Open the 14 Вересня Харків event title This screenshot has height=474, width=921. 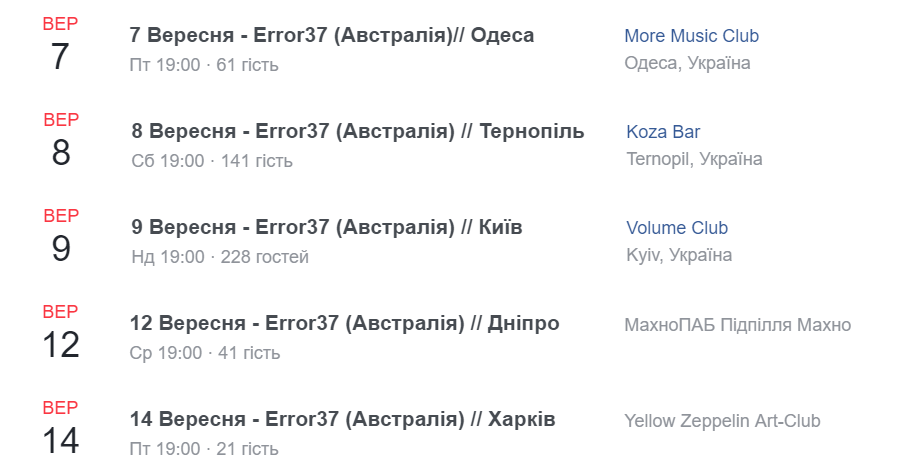(342, 420)
